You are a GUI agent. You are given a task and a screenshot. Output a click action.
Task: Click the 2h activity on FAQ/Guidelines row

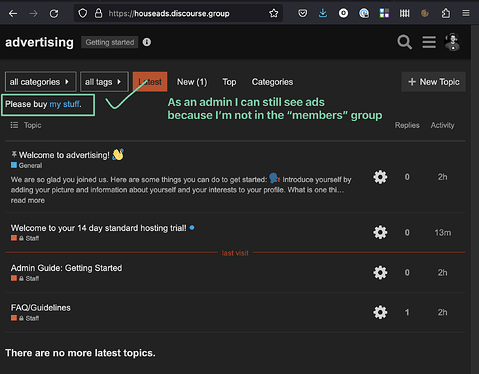[x=442, y=312]
